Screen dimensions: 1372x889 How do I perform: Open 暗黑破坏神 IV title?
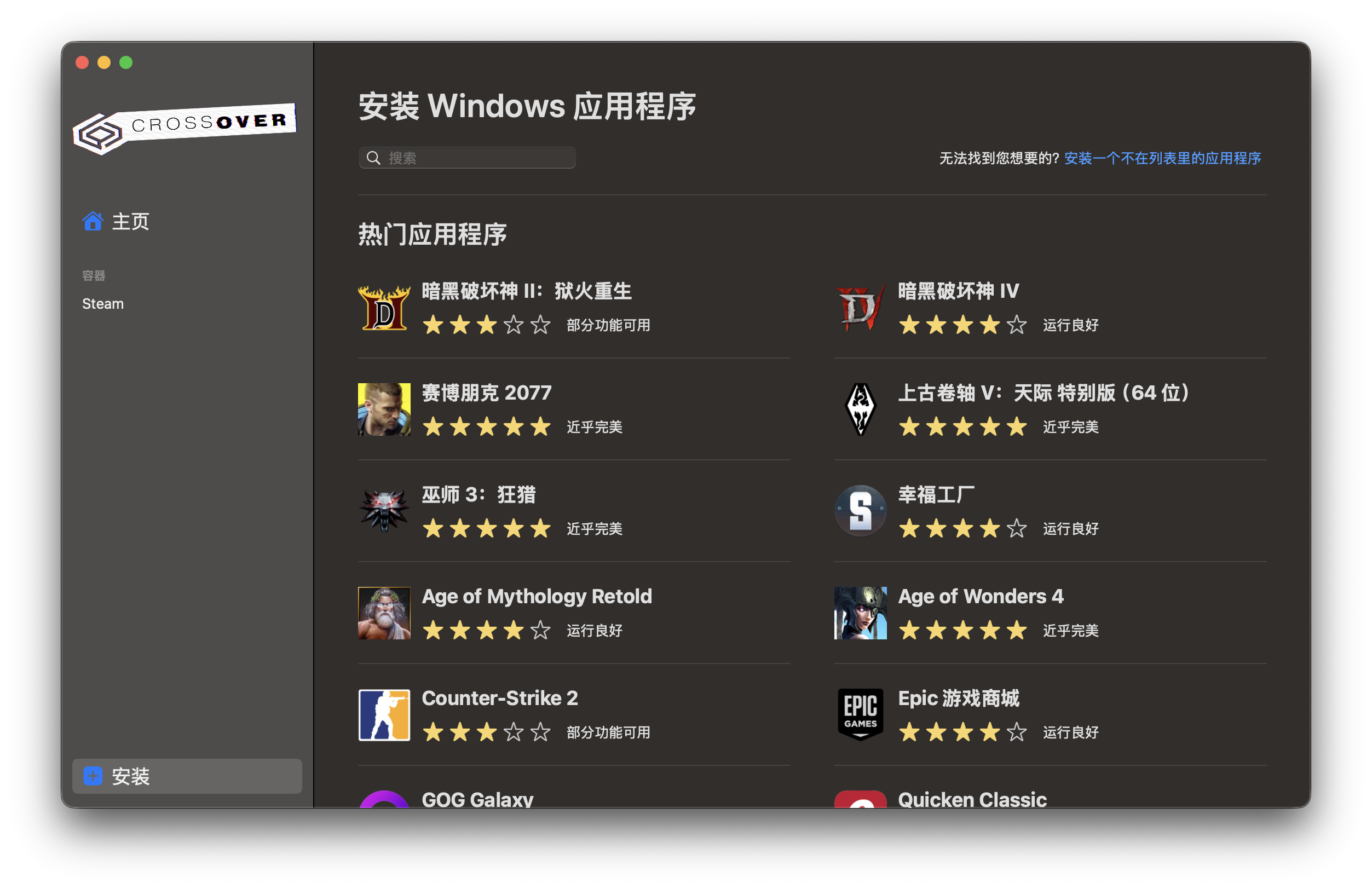tap(959, 291)
